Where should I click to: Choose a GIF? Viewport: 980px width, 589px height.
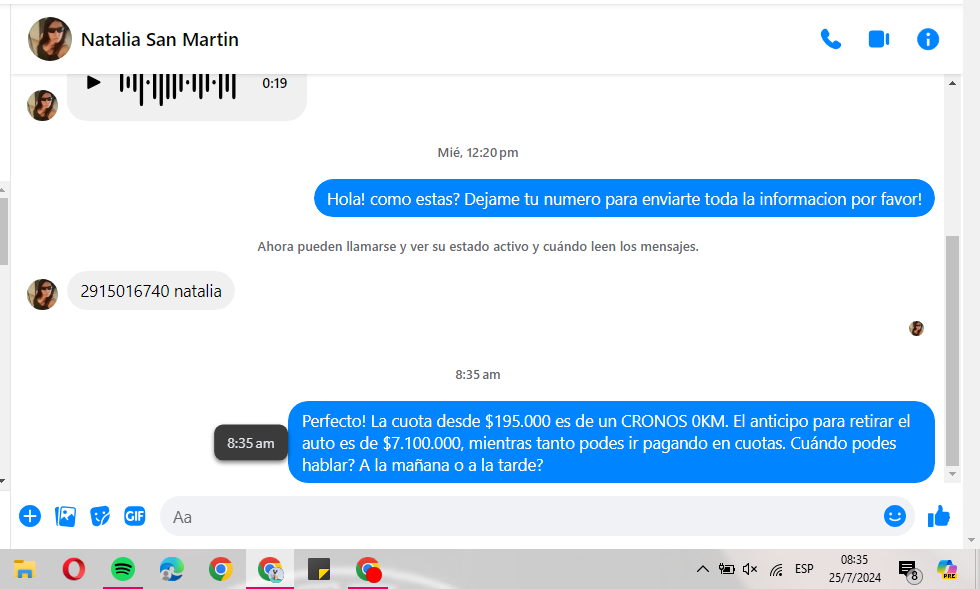click(134, 516)
